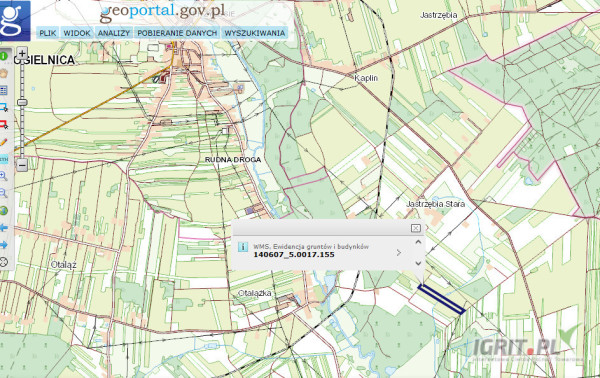The height and width of the screenshot is (378, 600).
Task: Choose the pencil drawing tool
Action: point(3,142)
